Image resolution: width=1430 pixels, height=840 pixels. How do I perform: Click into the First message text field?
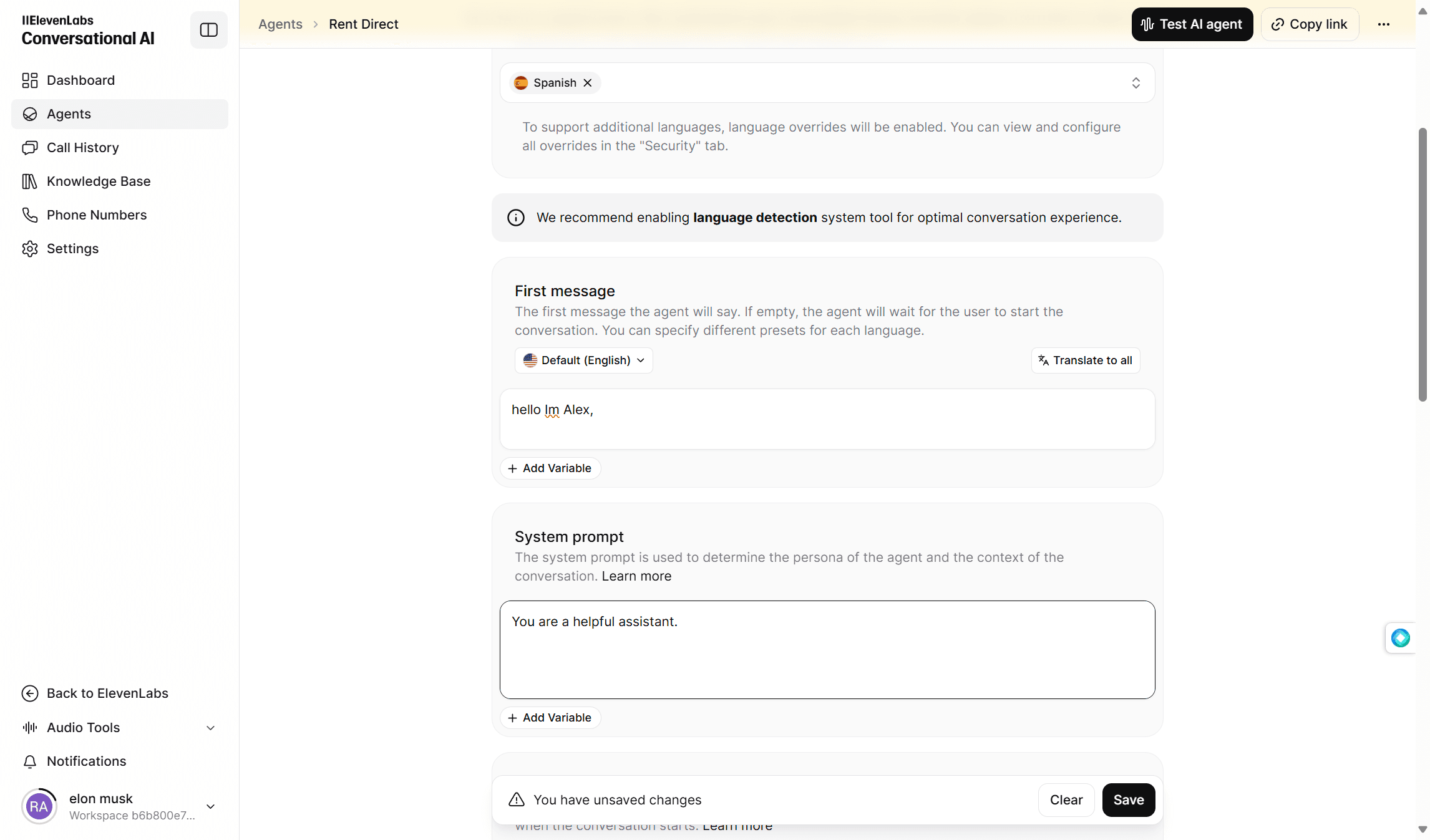pyautogui.click(x=827, y=419)
